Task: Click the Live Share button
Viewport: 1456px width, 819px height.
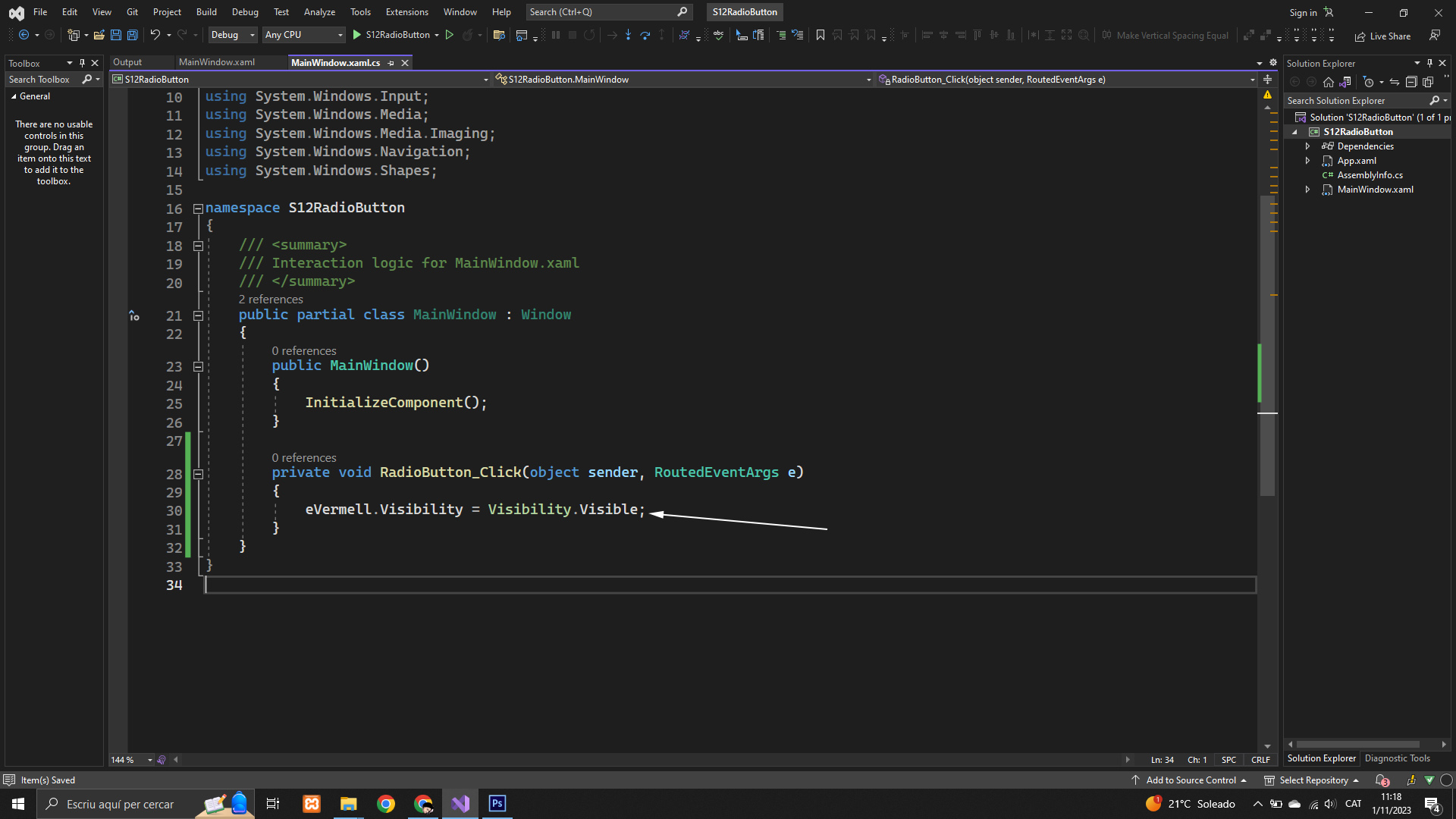Action: tap(1382, 36)
